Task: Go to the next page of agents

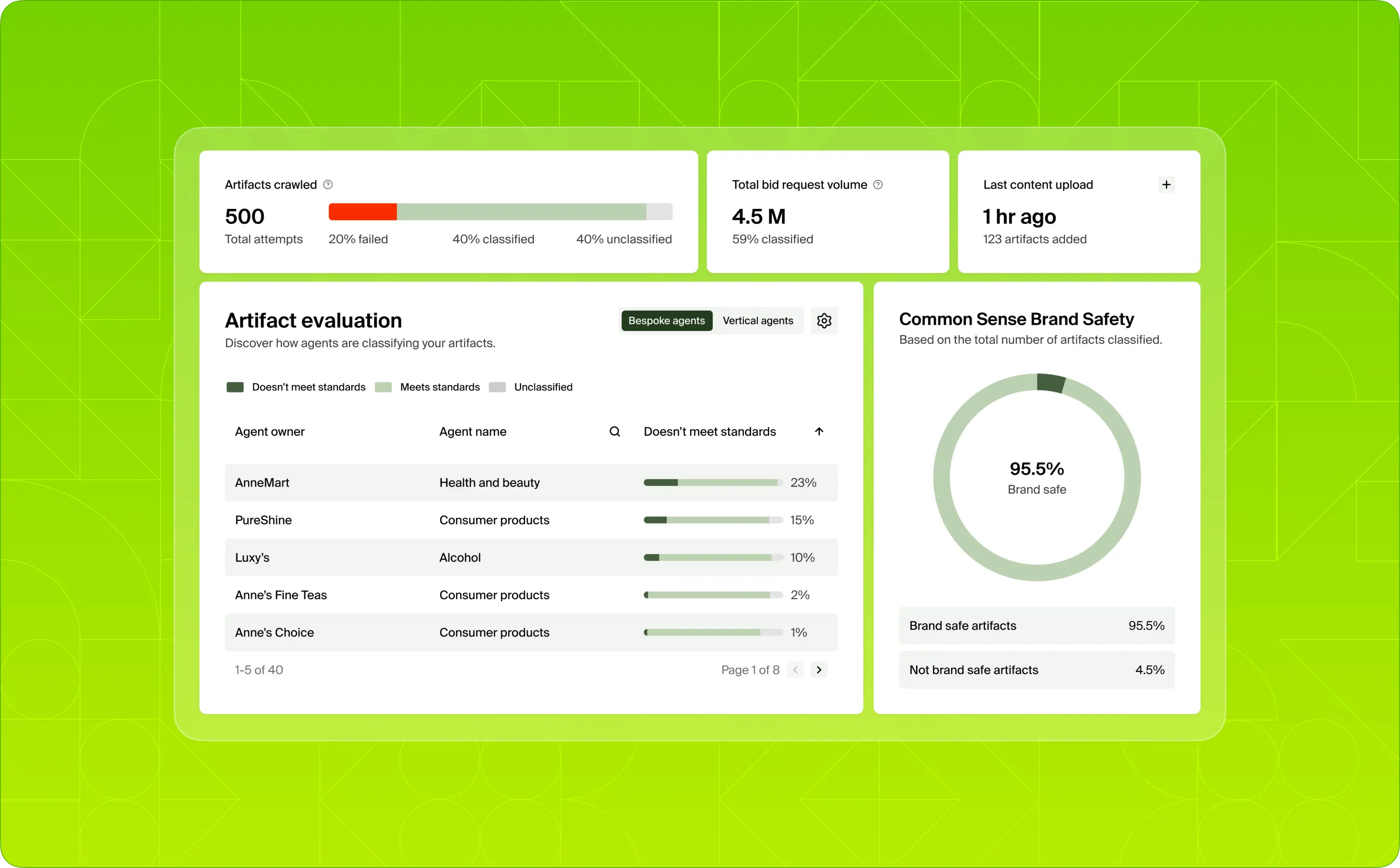Action: [819, 669]
